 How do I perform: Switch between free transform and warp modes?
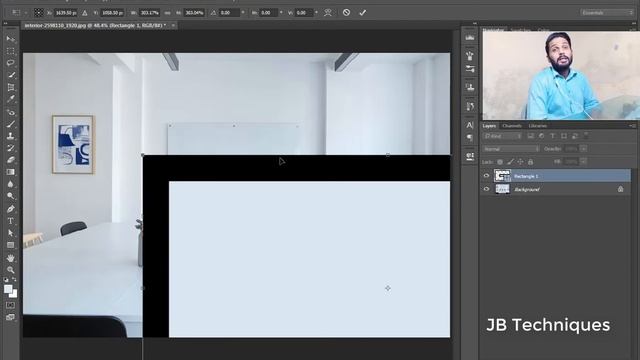click(328, 13)
